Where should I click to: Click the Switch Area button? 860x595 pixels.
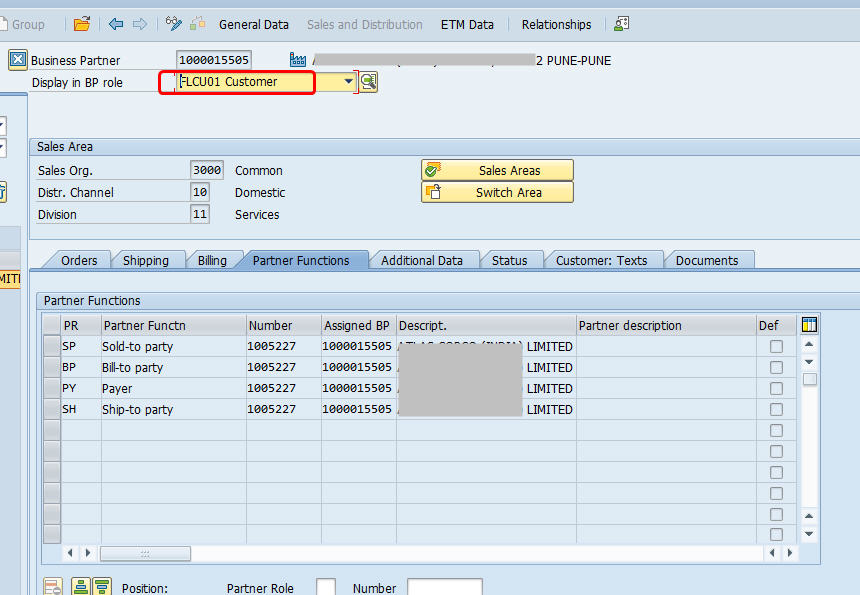(497, 192)
